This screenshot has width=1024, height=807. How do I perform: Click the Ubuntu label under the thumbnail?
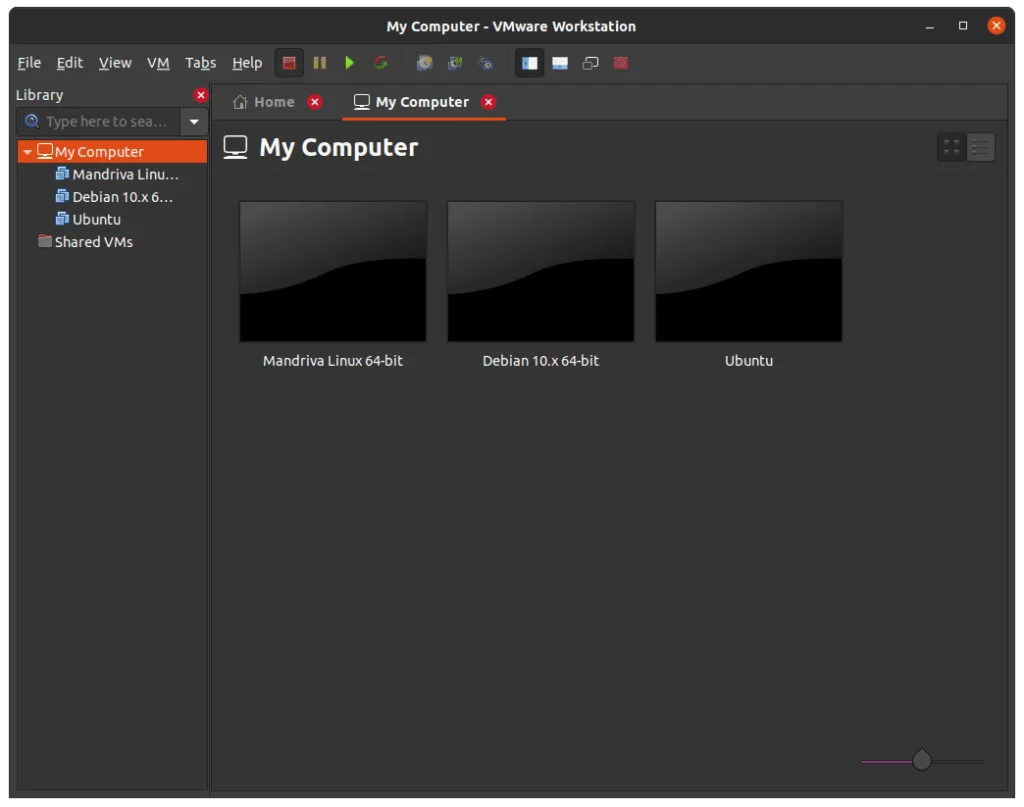point(748,360)
